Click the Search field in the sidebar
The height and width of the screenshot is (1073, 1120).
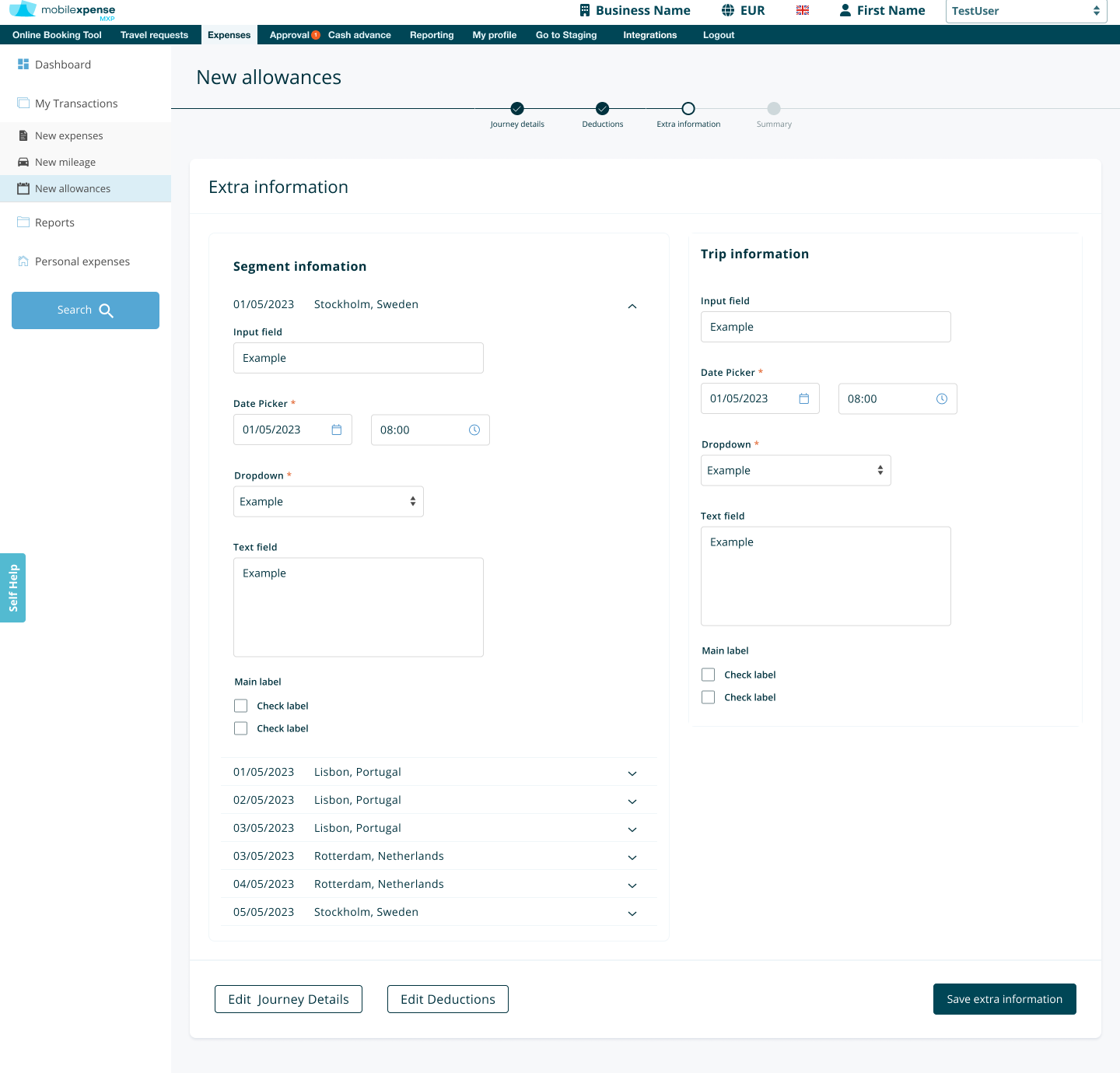(x=86, y=310)
